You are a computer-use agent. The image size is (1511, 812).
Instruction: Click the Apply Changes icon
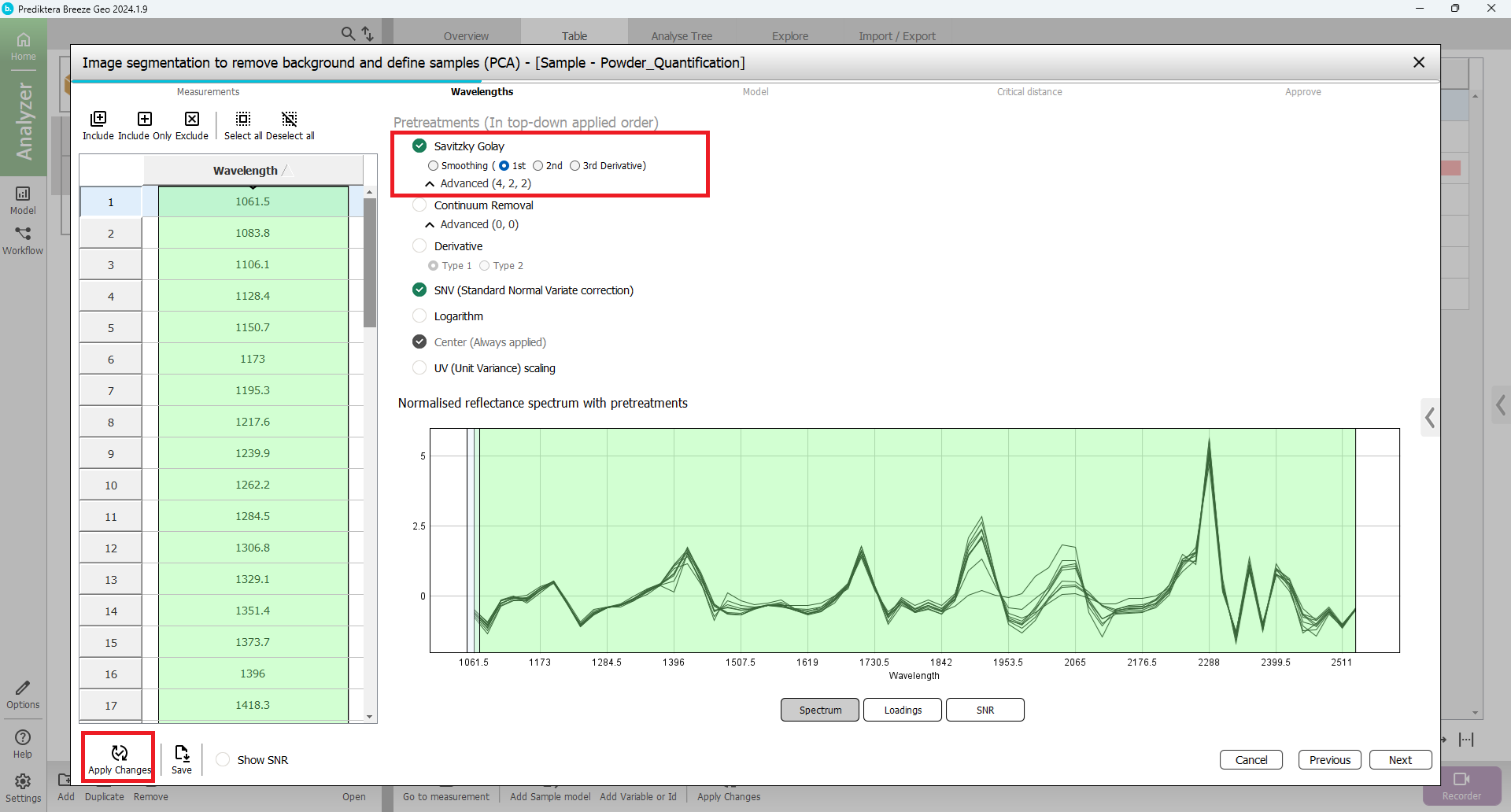119,754
